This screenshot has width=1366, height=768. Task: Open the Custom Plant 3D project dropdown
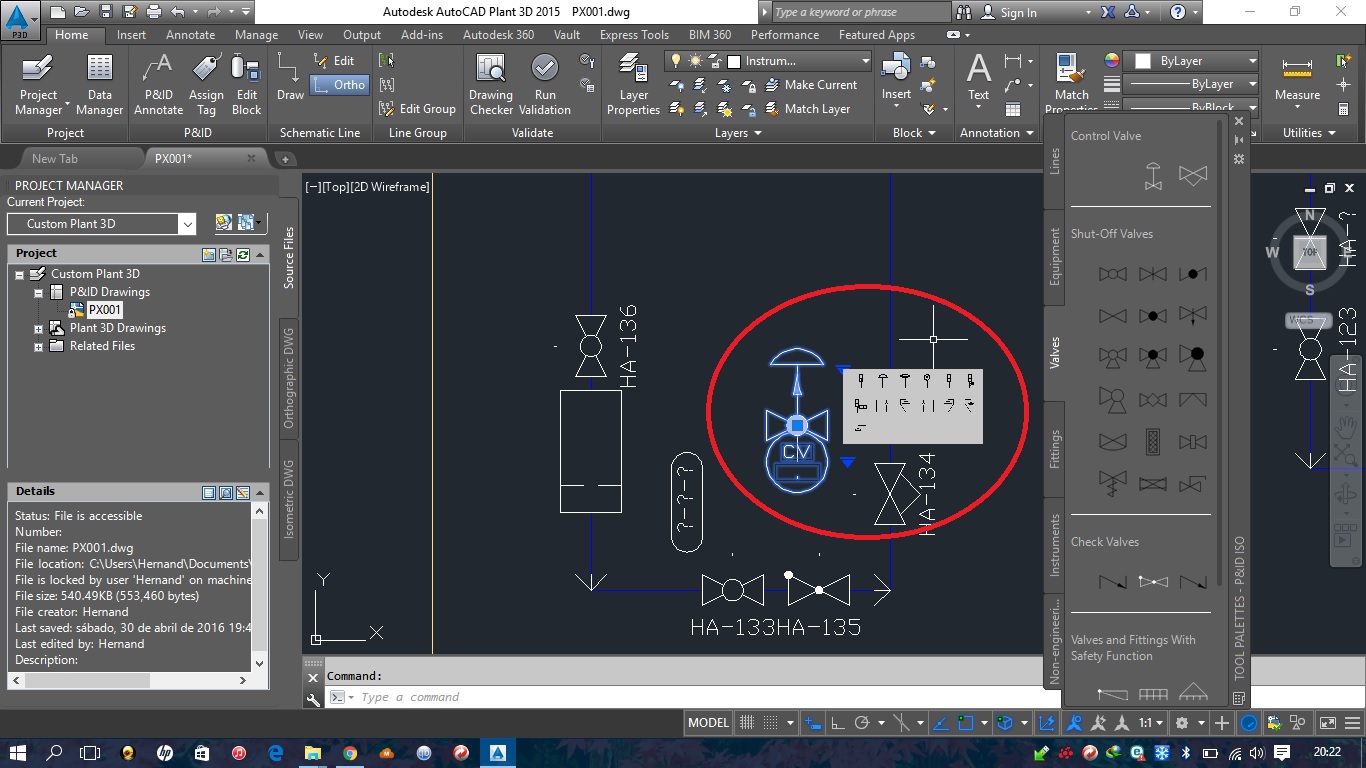[x=187, y=224]
